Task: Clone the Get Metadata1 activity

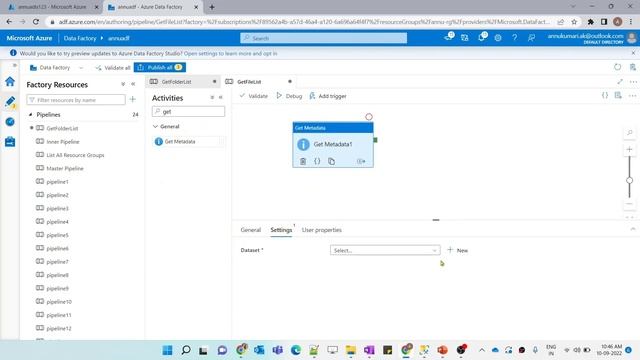Action: pos(331,161)
